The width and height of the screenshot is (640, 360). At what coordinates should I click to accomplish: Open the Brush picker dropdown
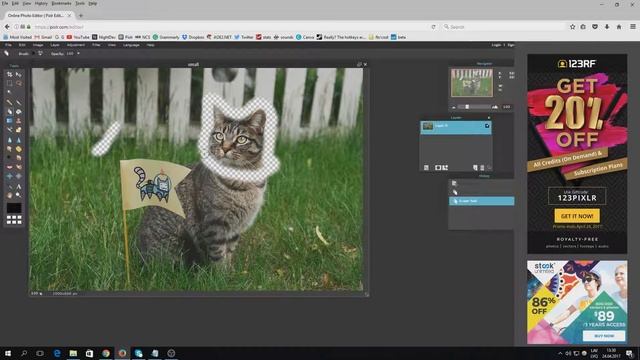pyautogui.click(x=40, y=53)
